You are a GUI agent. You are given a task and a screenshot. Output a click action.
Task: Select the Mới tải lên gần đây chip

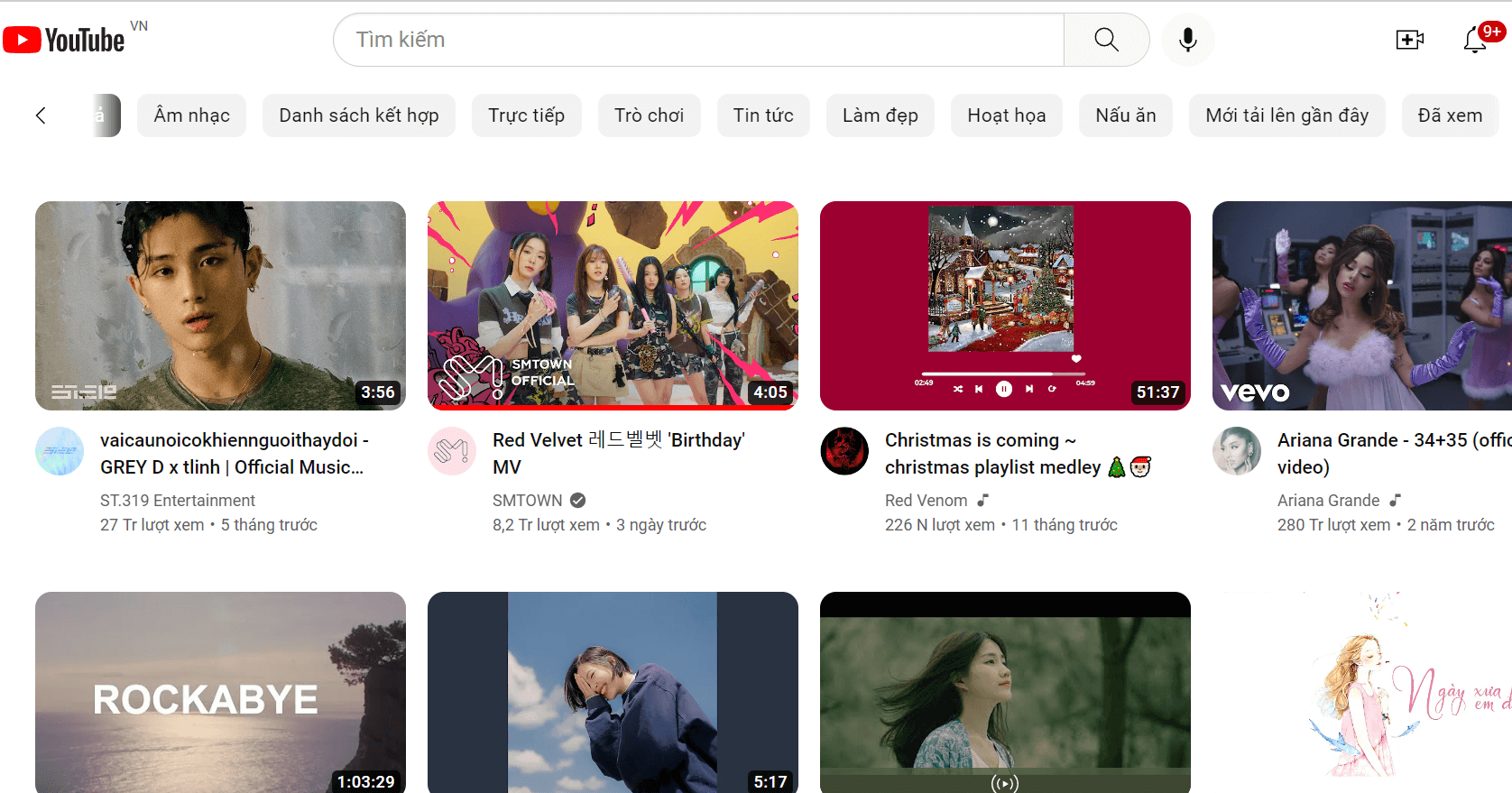click(x=1287, y=115)
